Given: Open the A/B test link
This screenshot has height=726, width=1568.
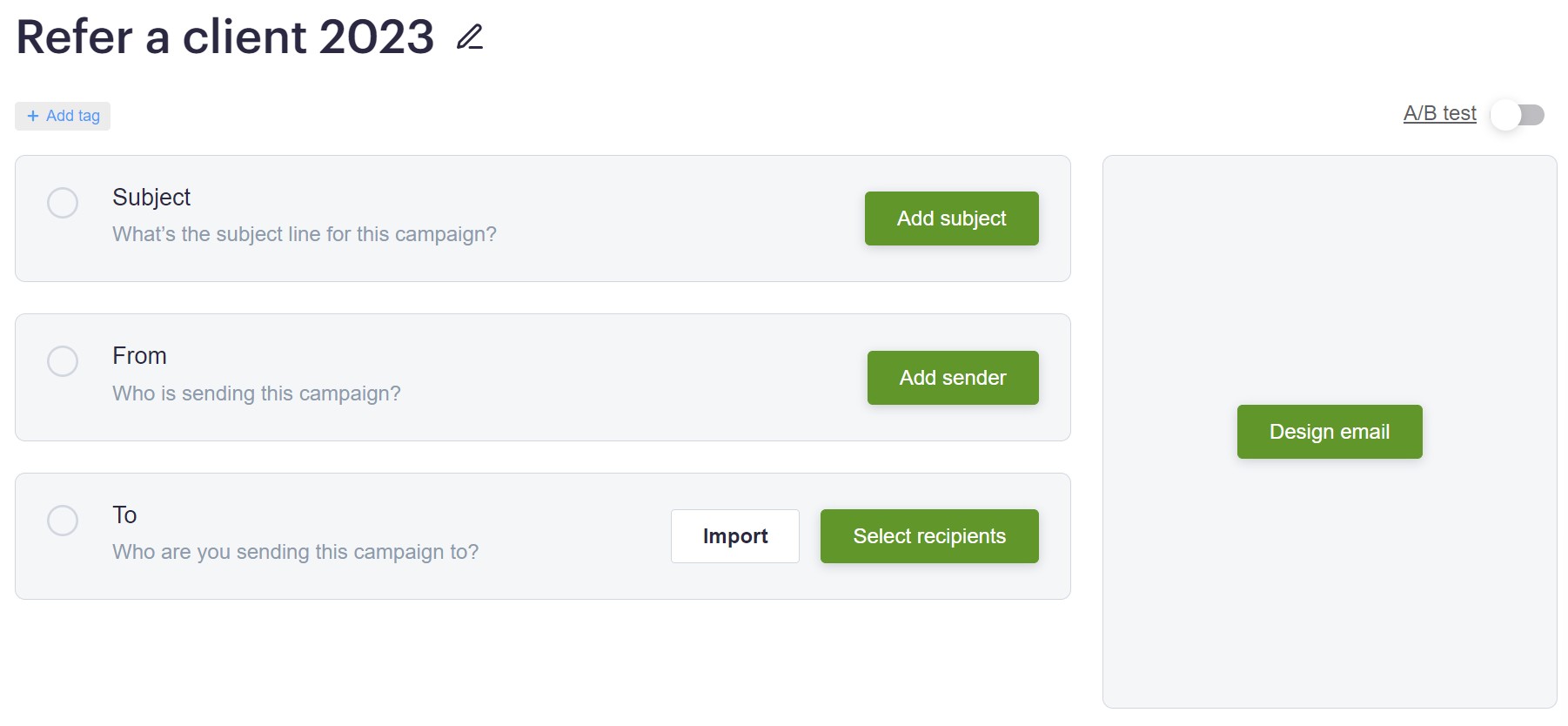Looking at the screenshot, I should point(1439,113).
